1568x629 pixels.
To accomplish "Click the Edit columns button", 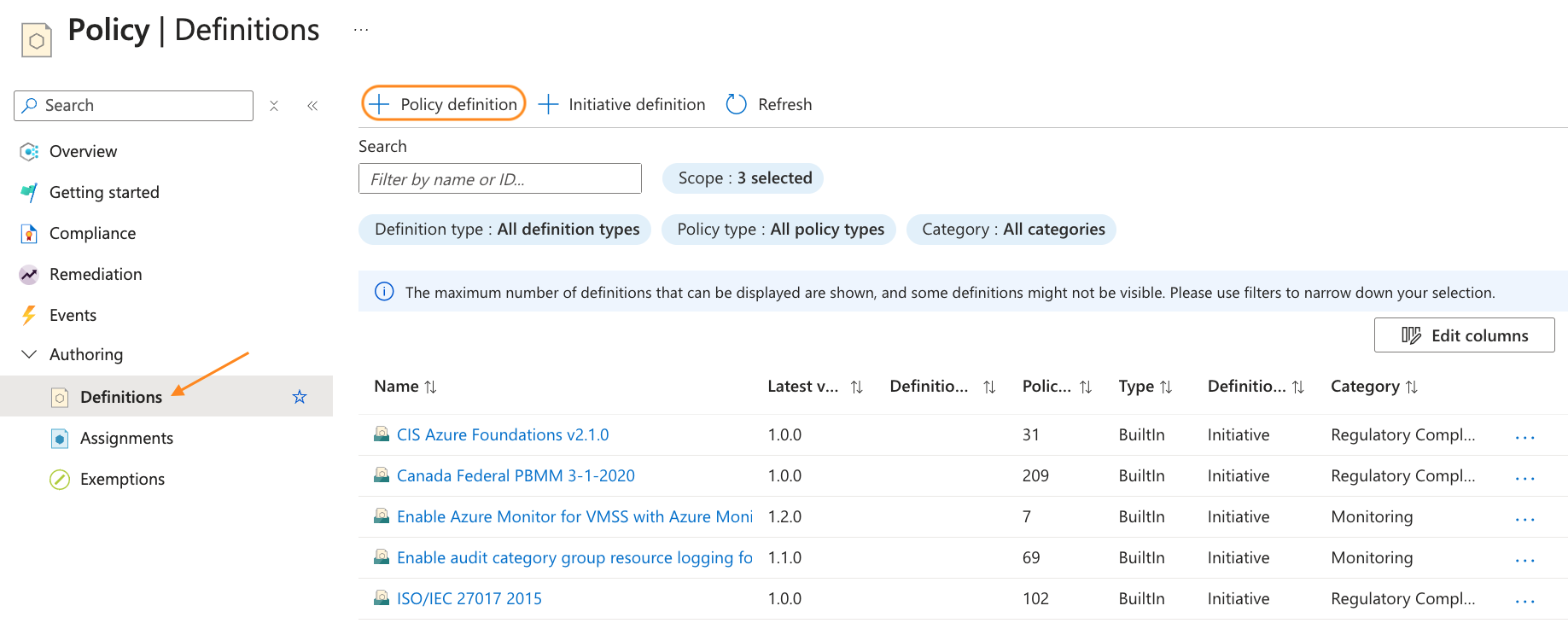I will (x=1464, y=335).
